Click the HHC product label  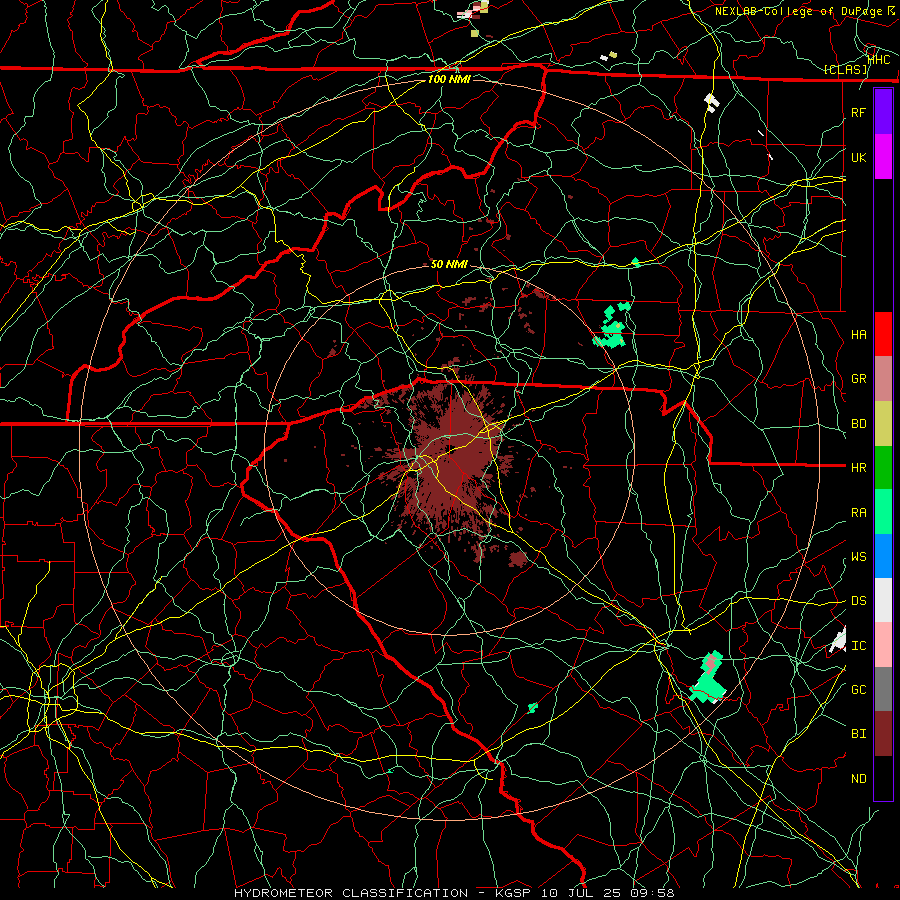point(879,59)
